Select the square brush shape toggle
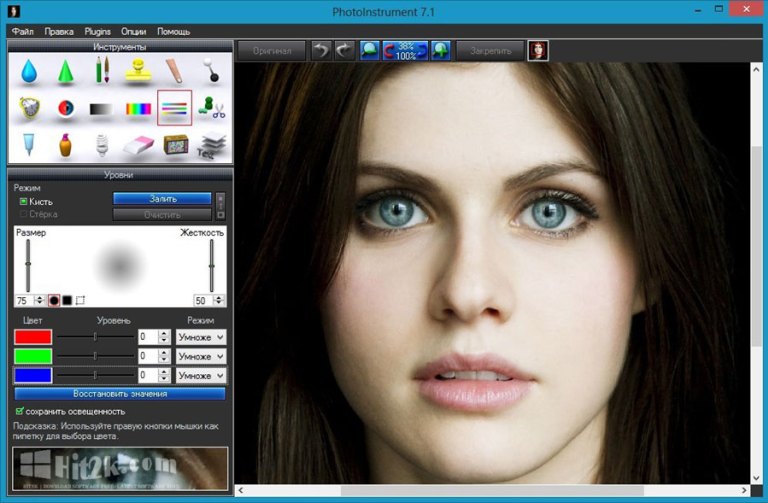This screenshot has height=503, width=768. click(x=67, y=300)
